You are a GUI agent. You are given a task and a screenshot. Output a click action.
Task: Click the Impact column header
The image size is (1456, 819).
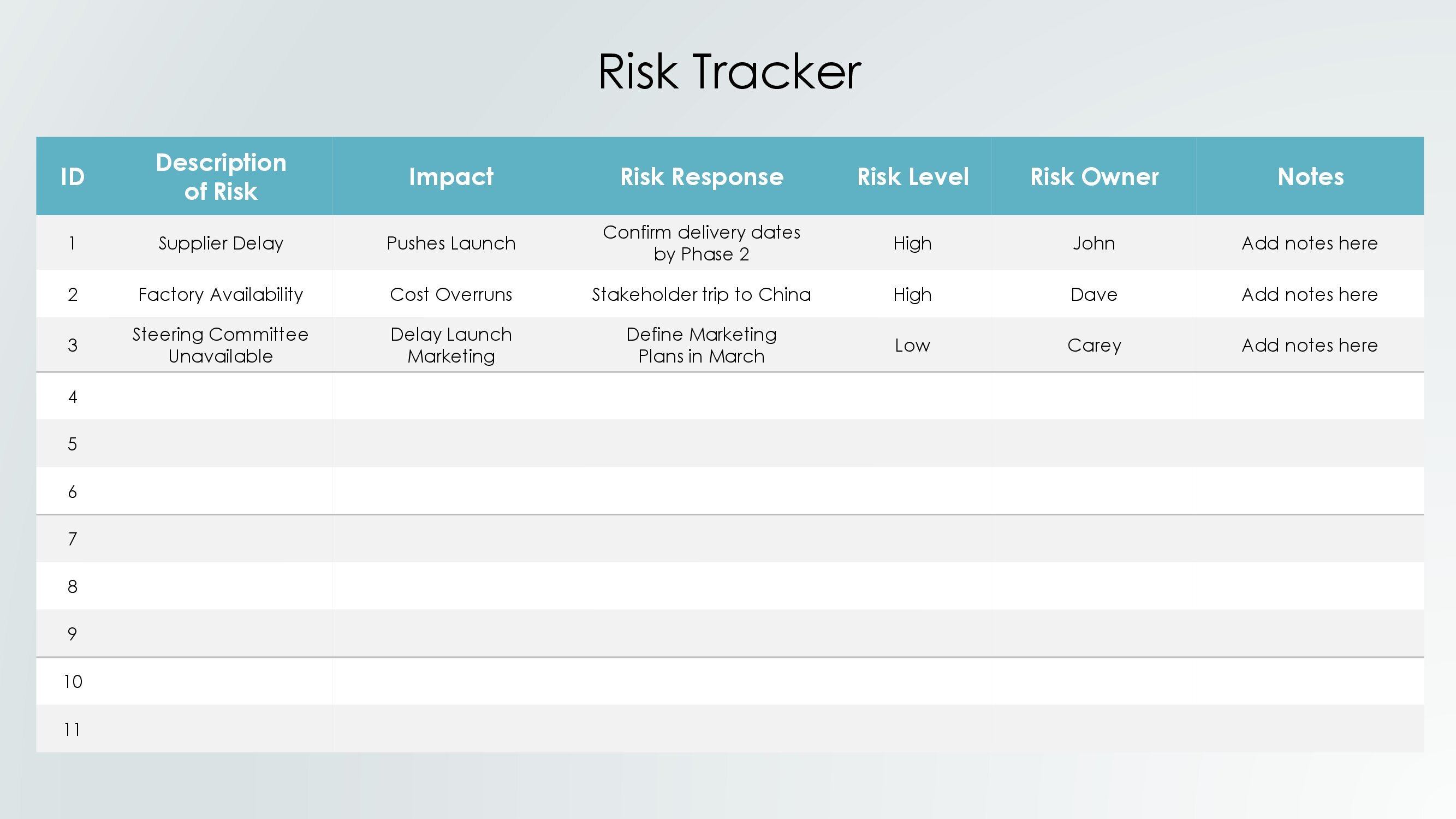pos(451,176)
